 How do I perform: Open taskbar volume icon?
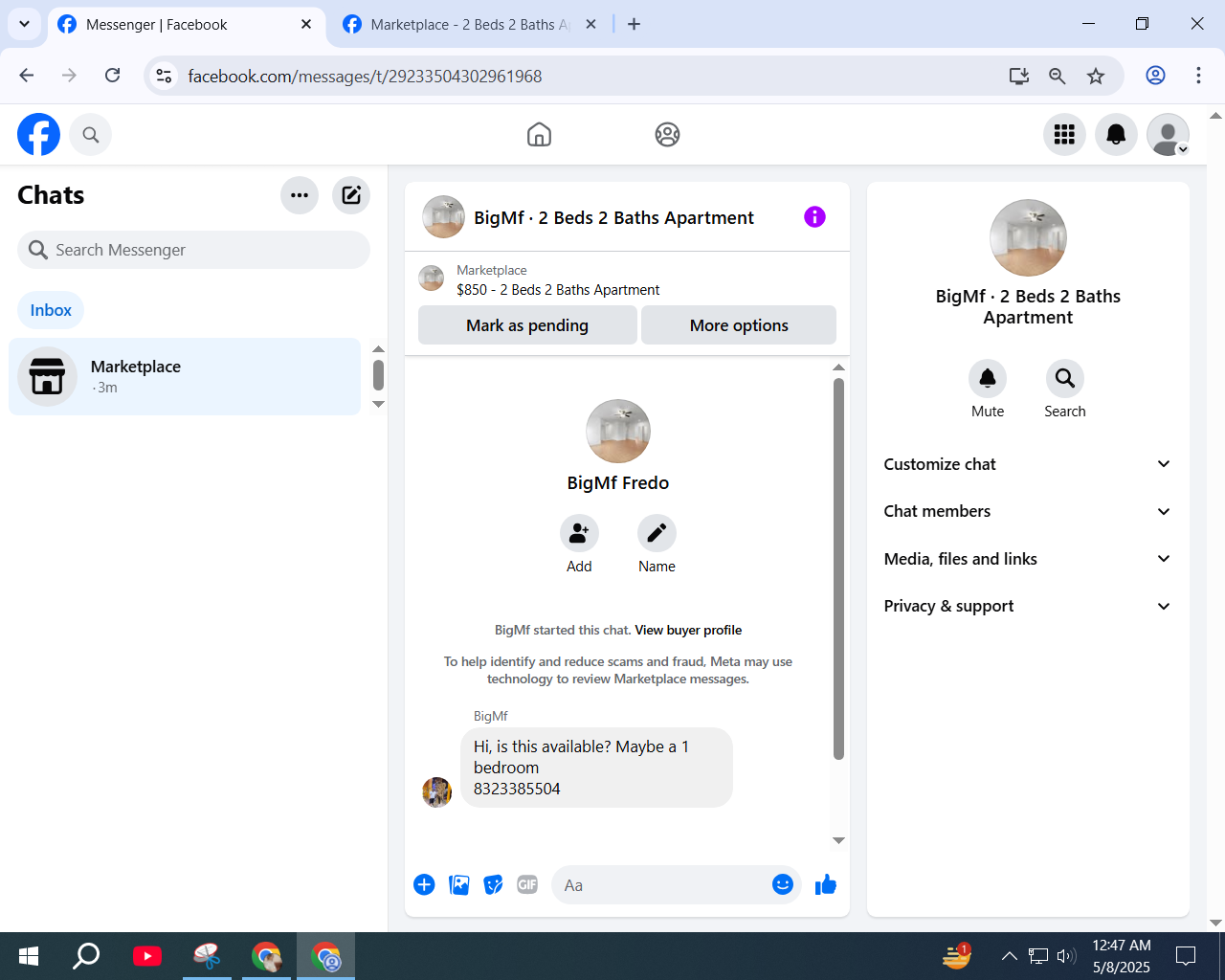(x=1066, y=955)
